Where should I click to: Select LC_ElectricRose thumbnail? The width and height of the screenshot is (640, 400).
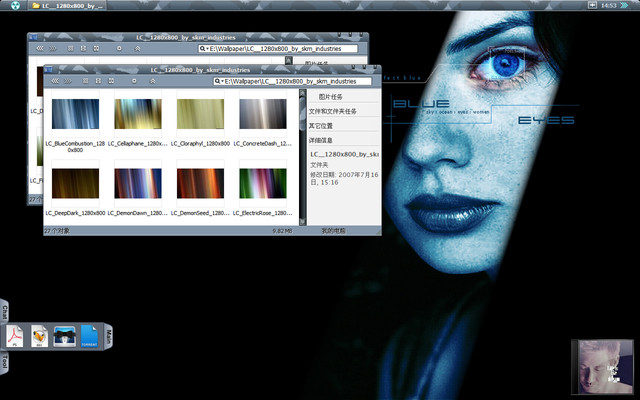coord(263,183)
